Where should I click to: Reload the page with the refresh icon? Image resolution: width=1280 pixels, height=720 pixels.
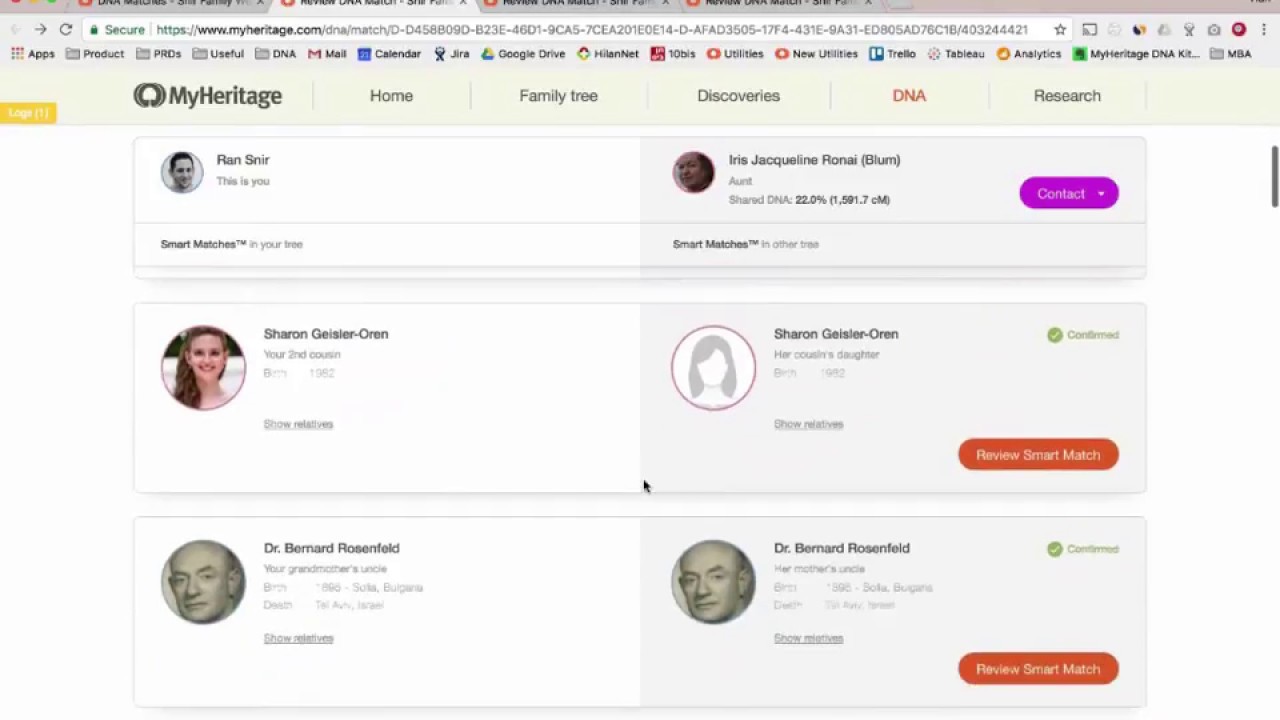tap(66, 30)
